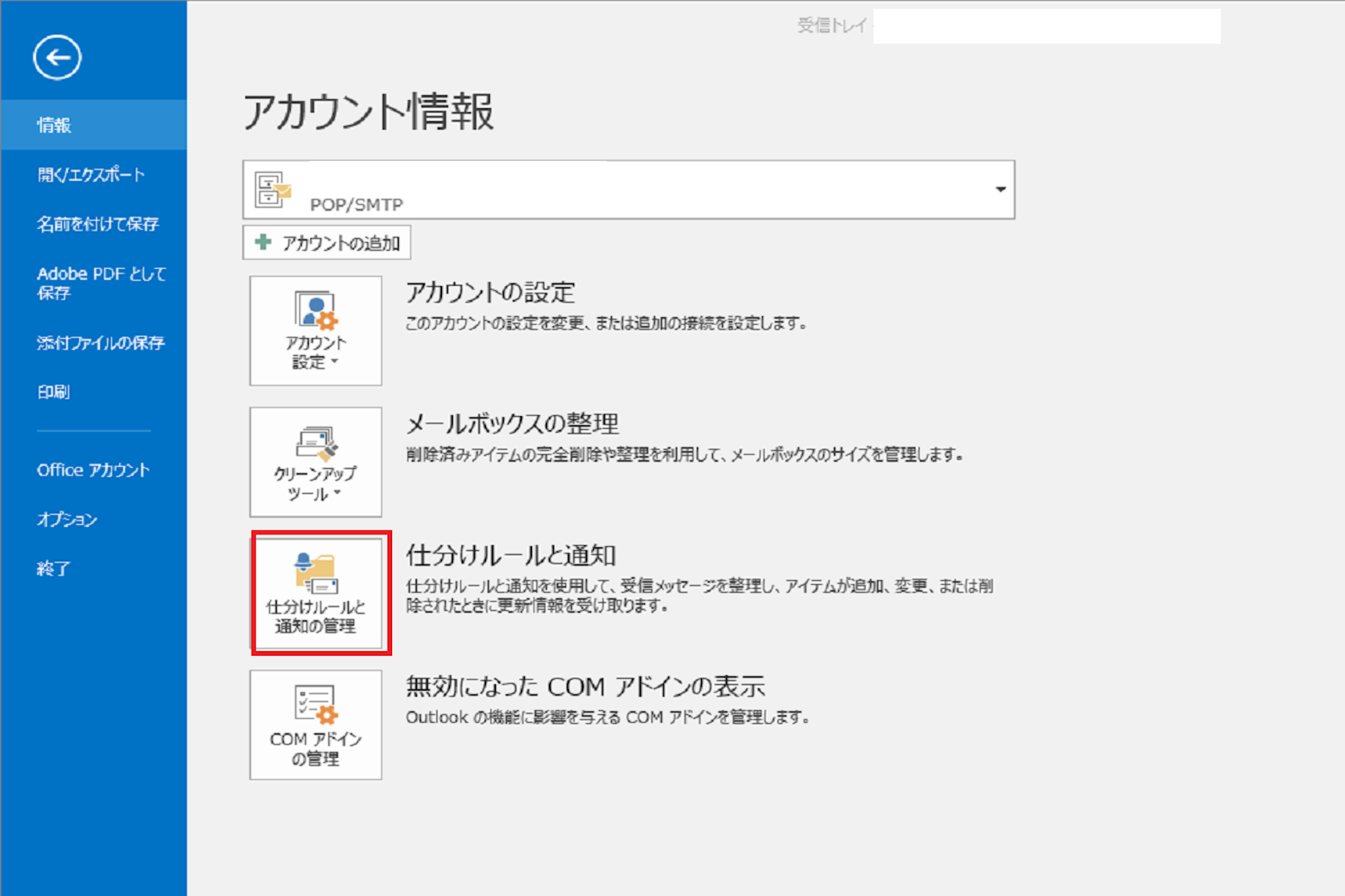Go to Office アカウント page
The image size is (1345, 896).
pos(93,470)
